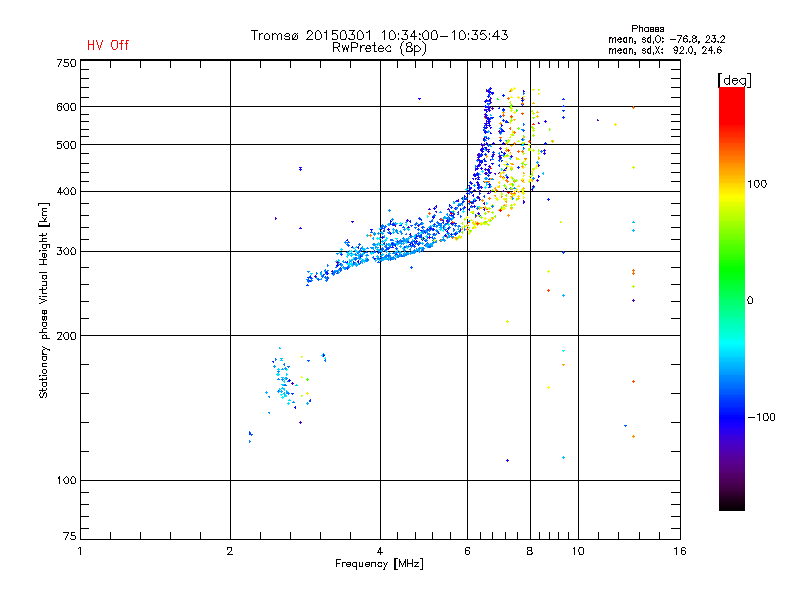Select the 'mean, sd,X: 92.0, 24.6' line

point(665,50)
